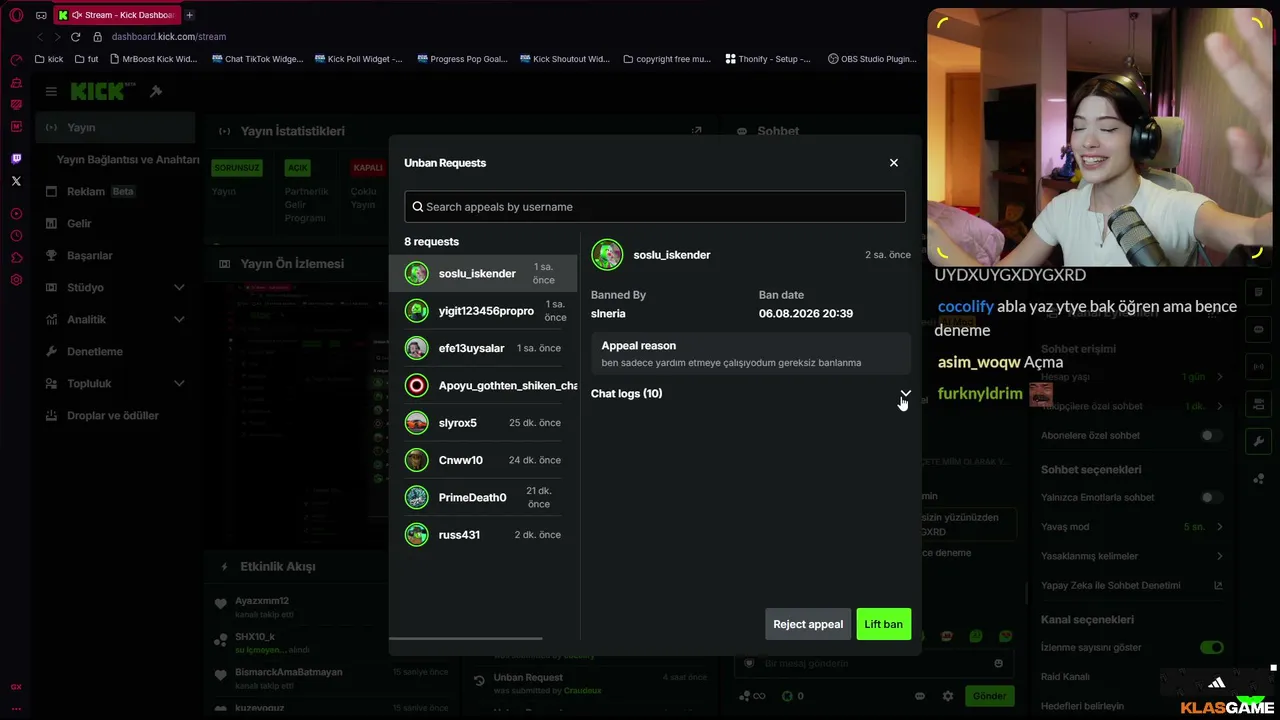View PrimeDeath0's unban request

tap(483, 497)
